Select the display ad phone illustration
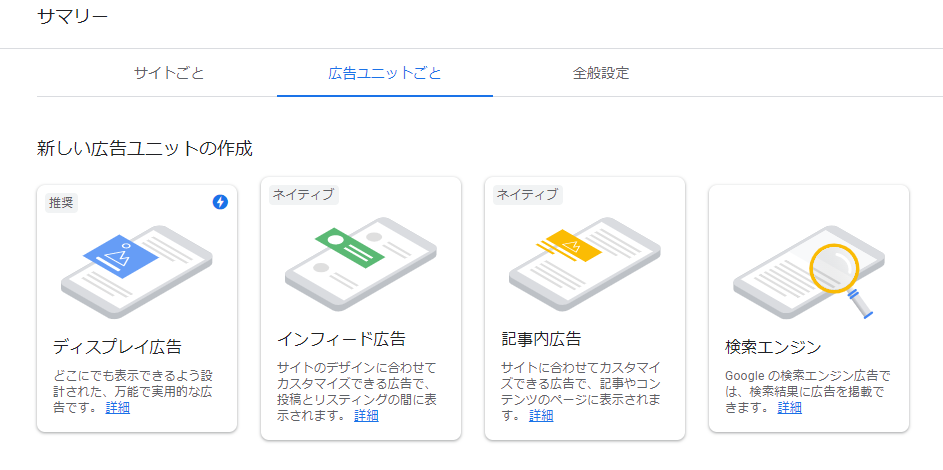 (x=137, y=271)
